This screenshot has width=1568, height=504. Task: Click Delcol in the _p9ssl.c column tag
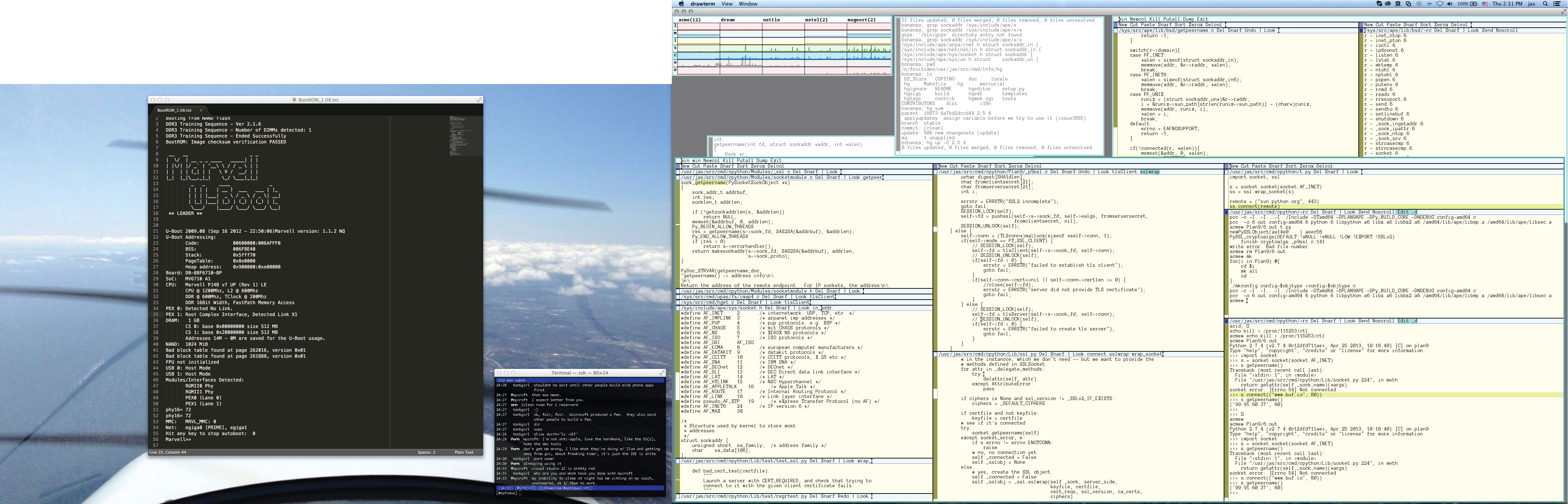point(1034,166)
